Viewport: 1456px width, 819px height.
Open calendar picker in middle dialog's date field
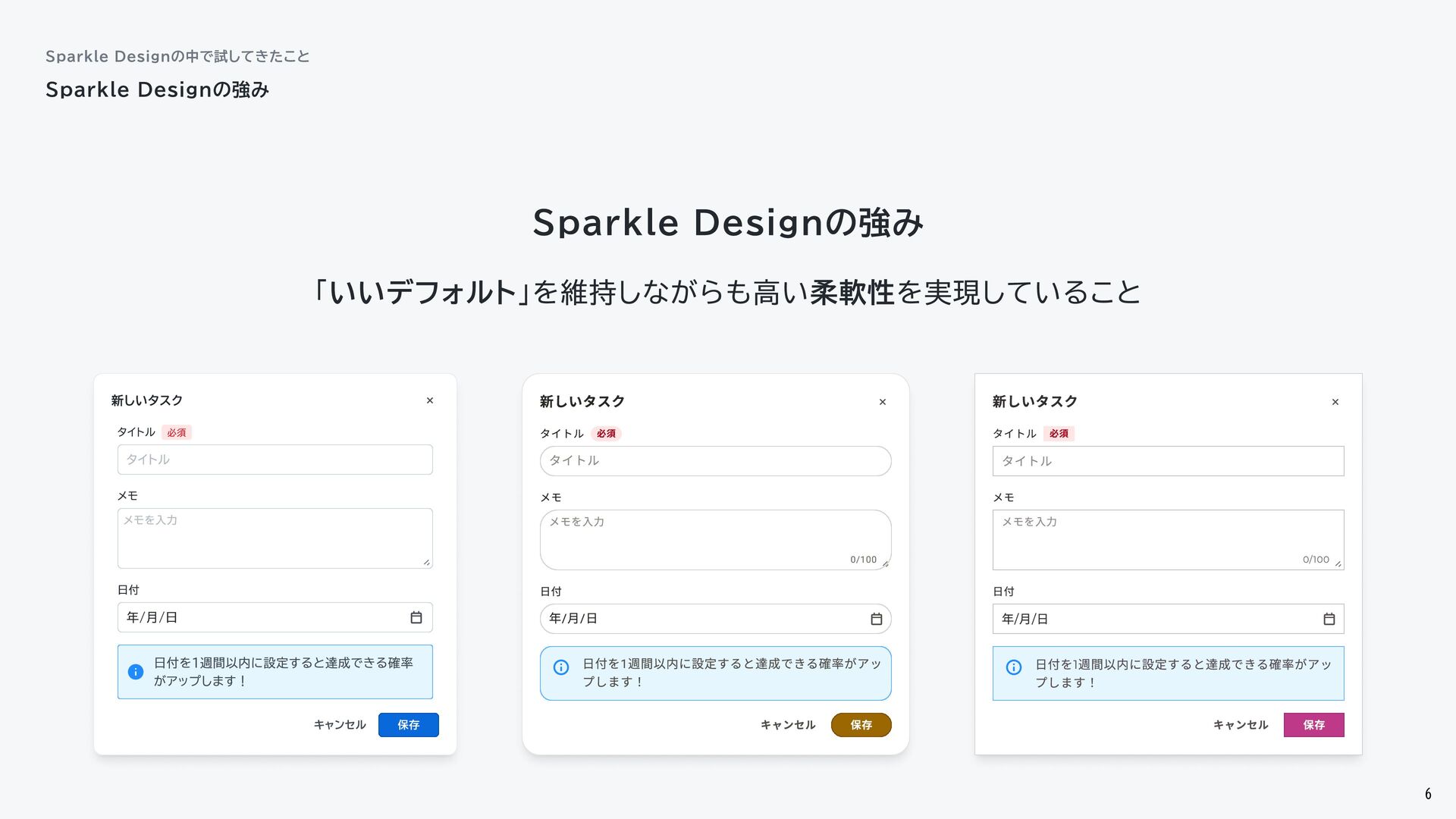coord(877,619)
